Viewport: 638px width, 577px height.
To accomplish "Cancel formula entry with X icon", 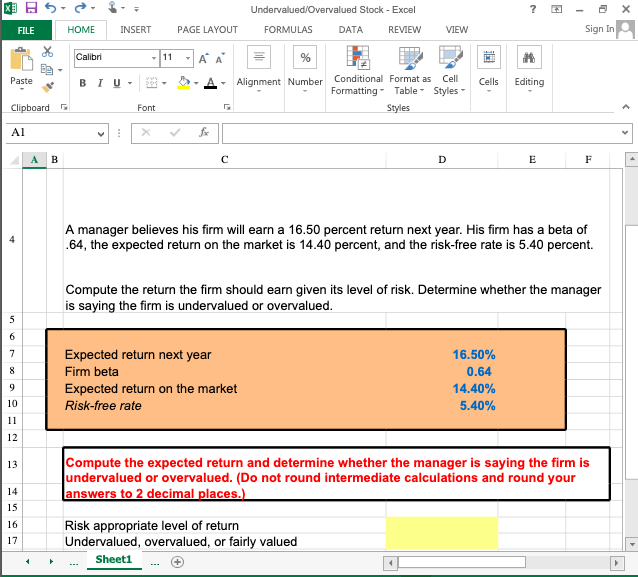I will (x=146, y=132).
